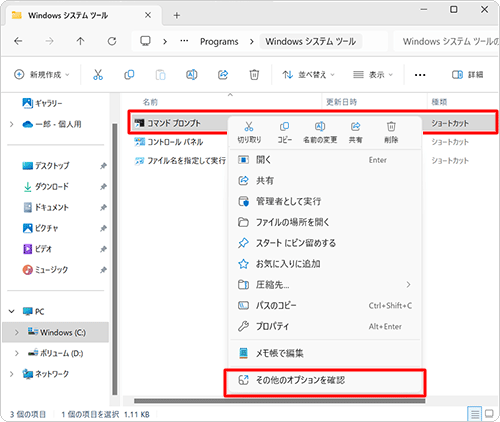Select 開く in the context menu
The height and width of the screenshot is (422, 500).
coord(325,160)
